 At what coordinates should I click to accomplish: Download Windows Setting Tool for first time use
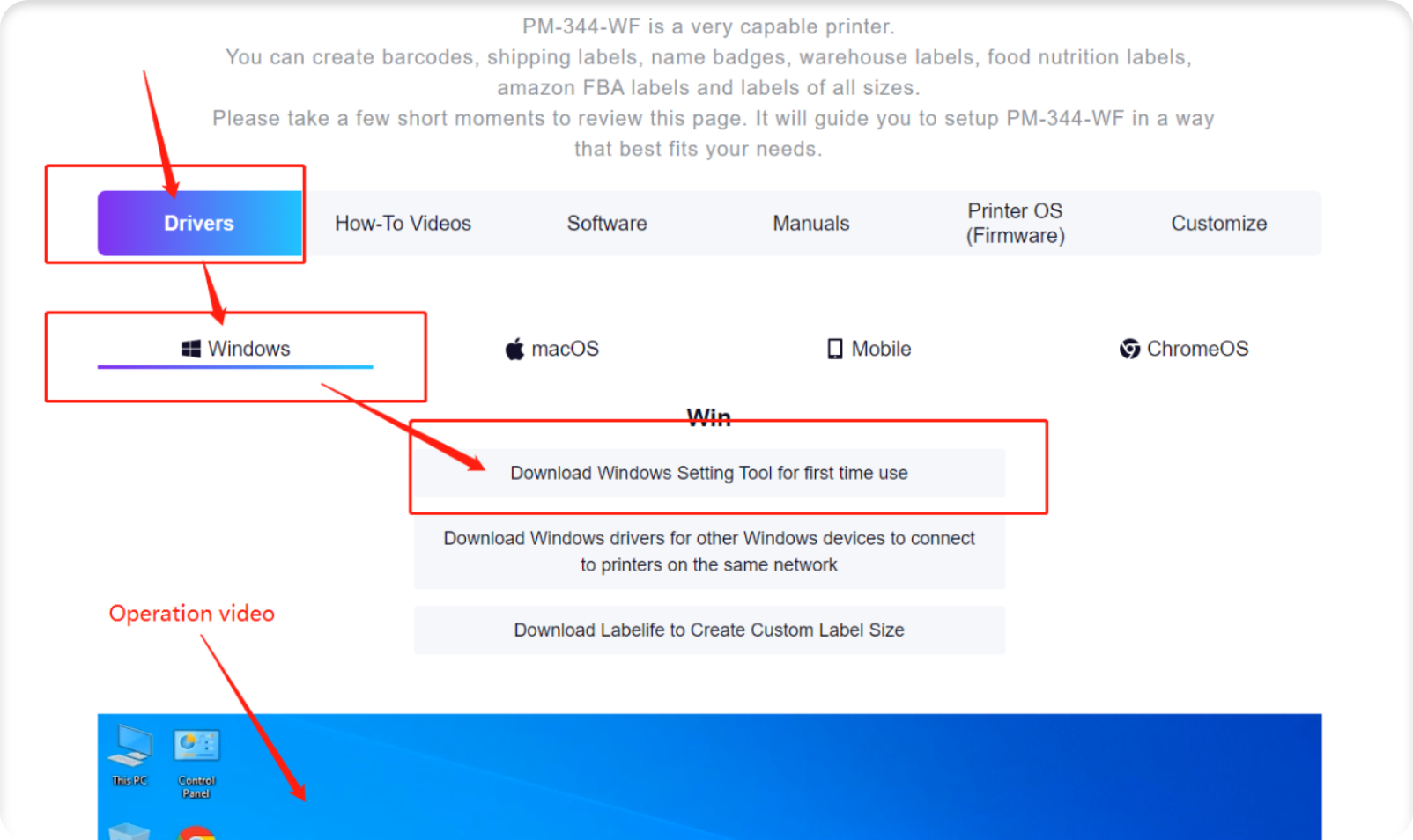tap(709, 473)
